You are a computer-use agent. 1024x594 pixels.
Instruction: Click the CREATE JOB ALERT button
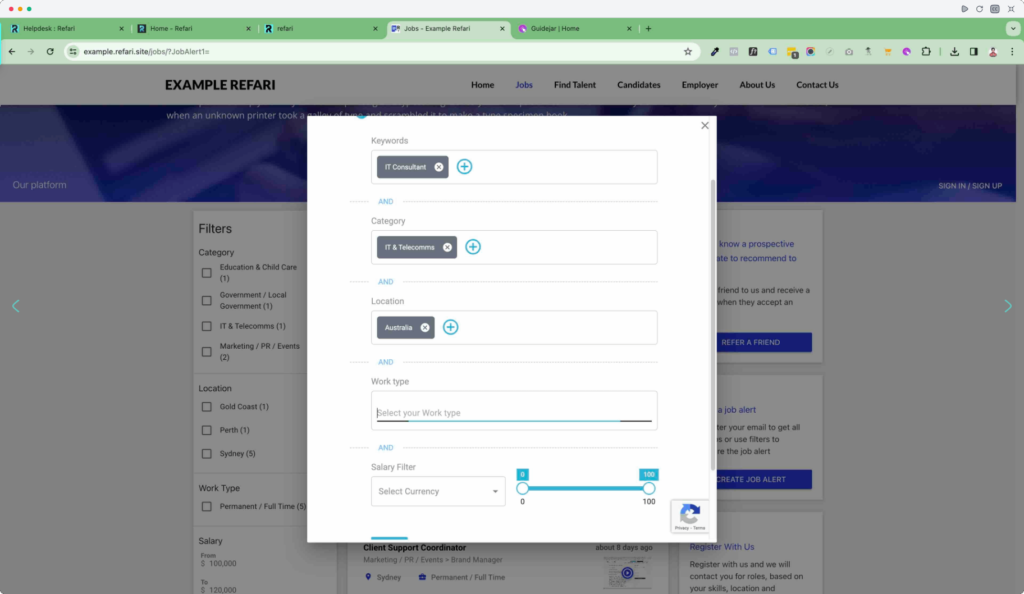tap(764, 479)
